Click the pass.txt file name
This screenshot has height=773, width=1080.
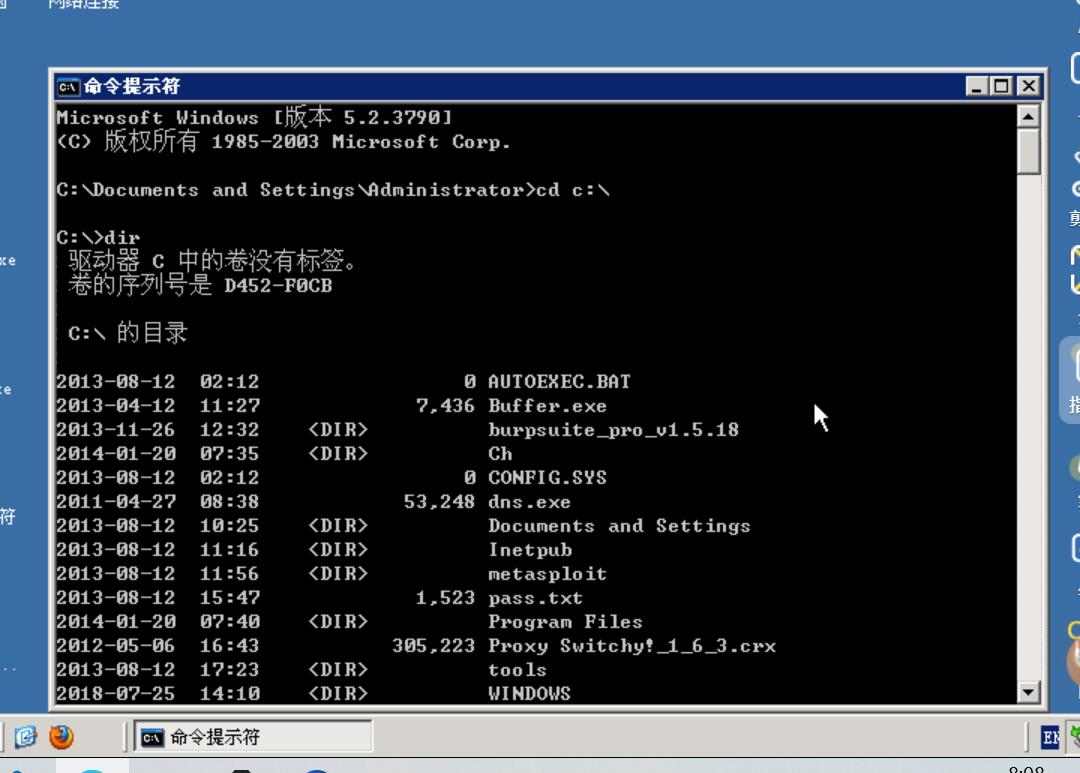click(535, 597)
